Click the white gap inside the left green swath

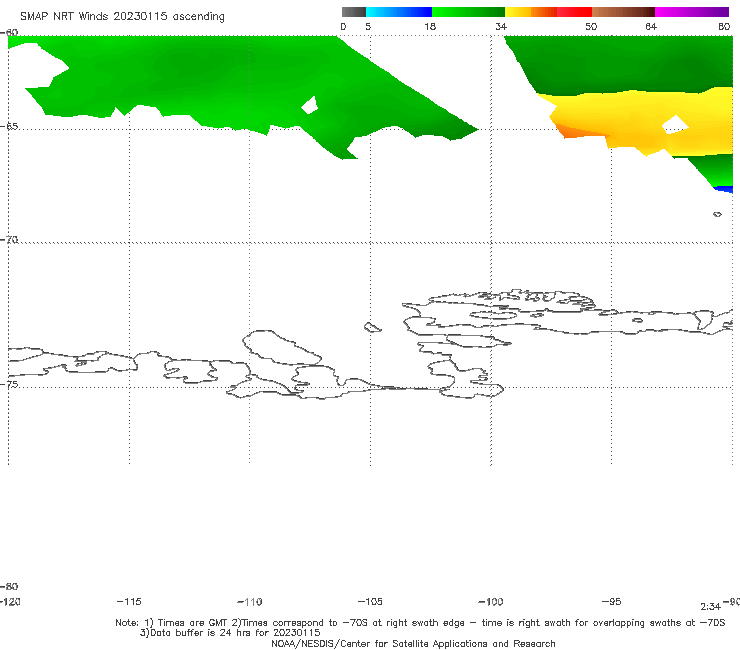tap(310, 105)
